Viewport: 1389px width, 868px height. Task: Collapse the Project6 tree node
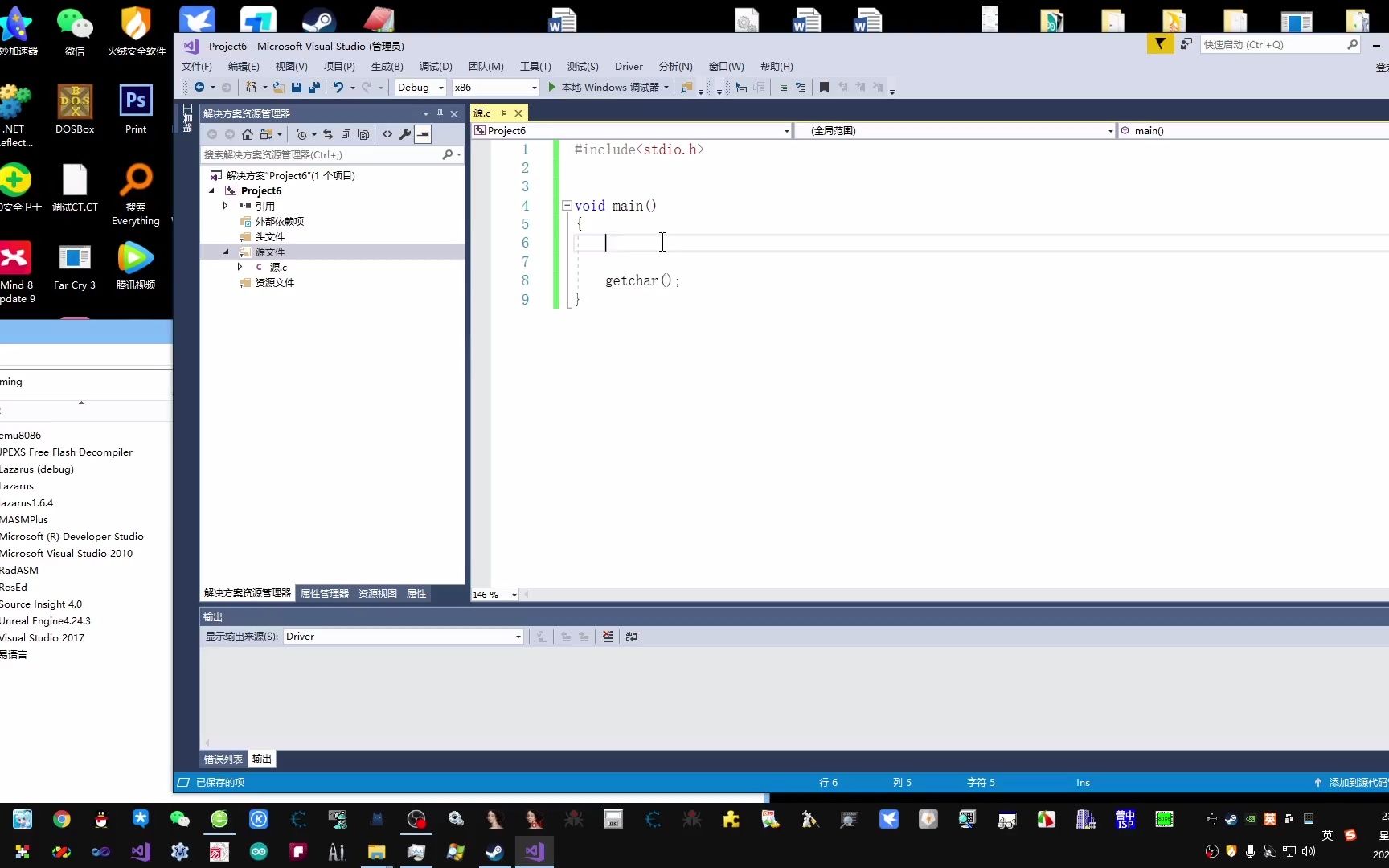(212, 191)
